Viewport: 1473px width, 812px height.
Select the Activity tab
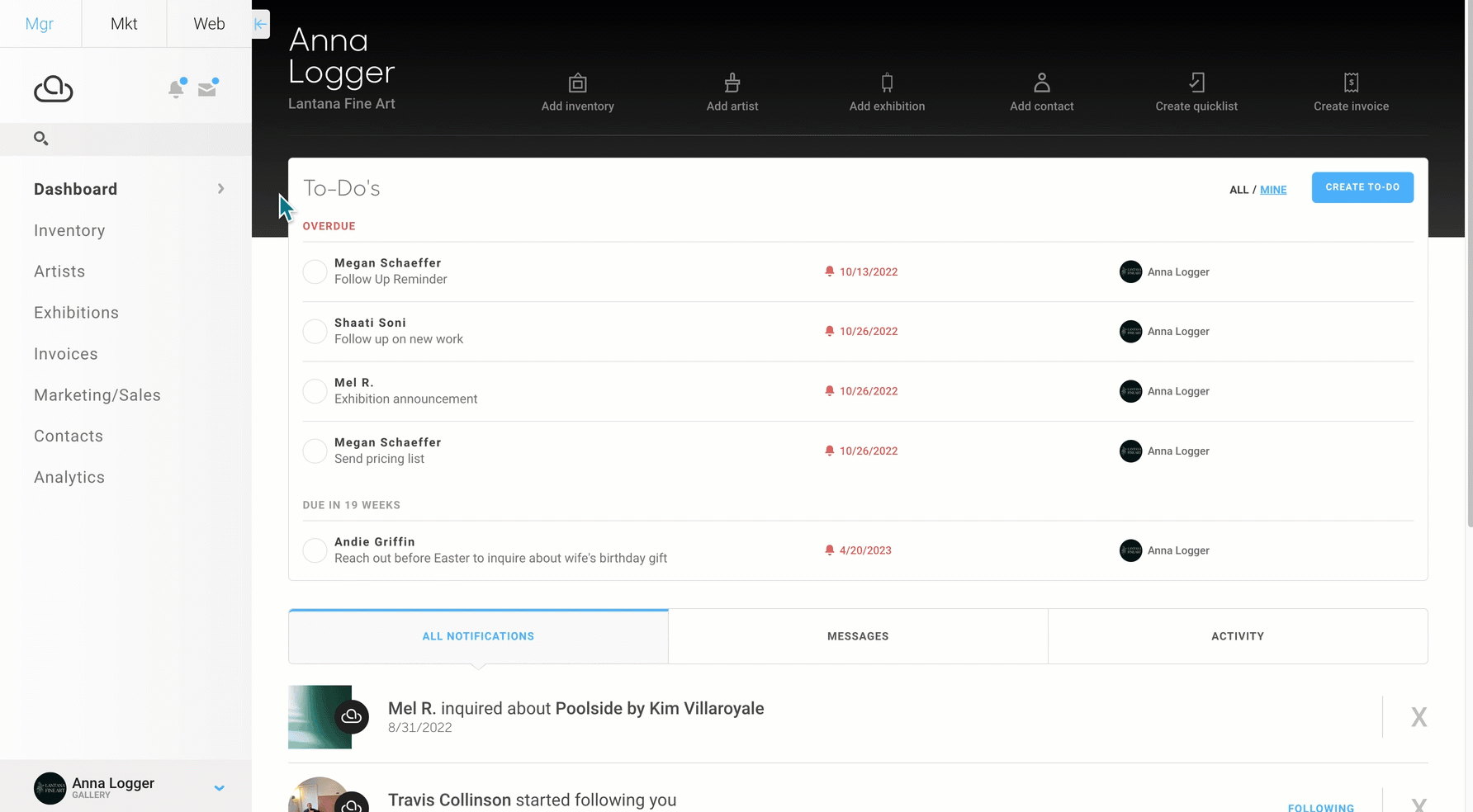click(1238, 636)
